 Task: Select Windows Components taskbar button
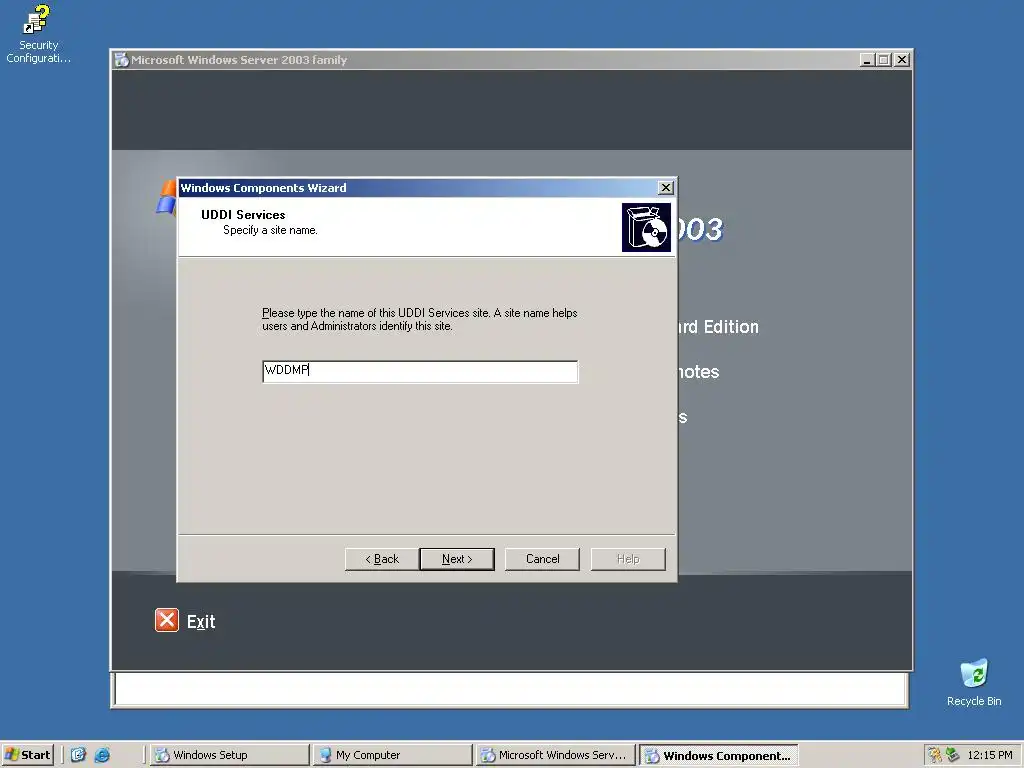(x=719, y=755)
